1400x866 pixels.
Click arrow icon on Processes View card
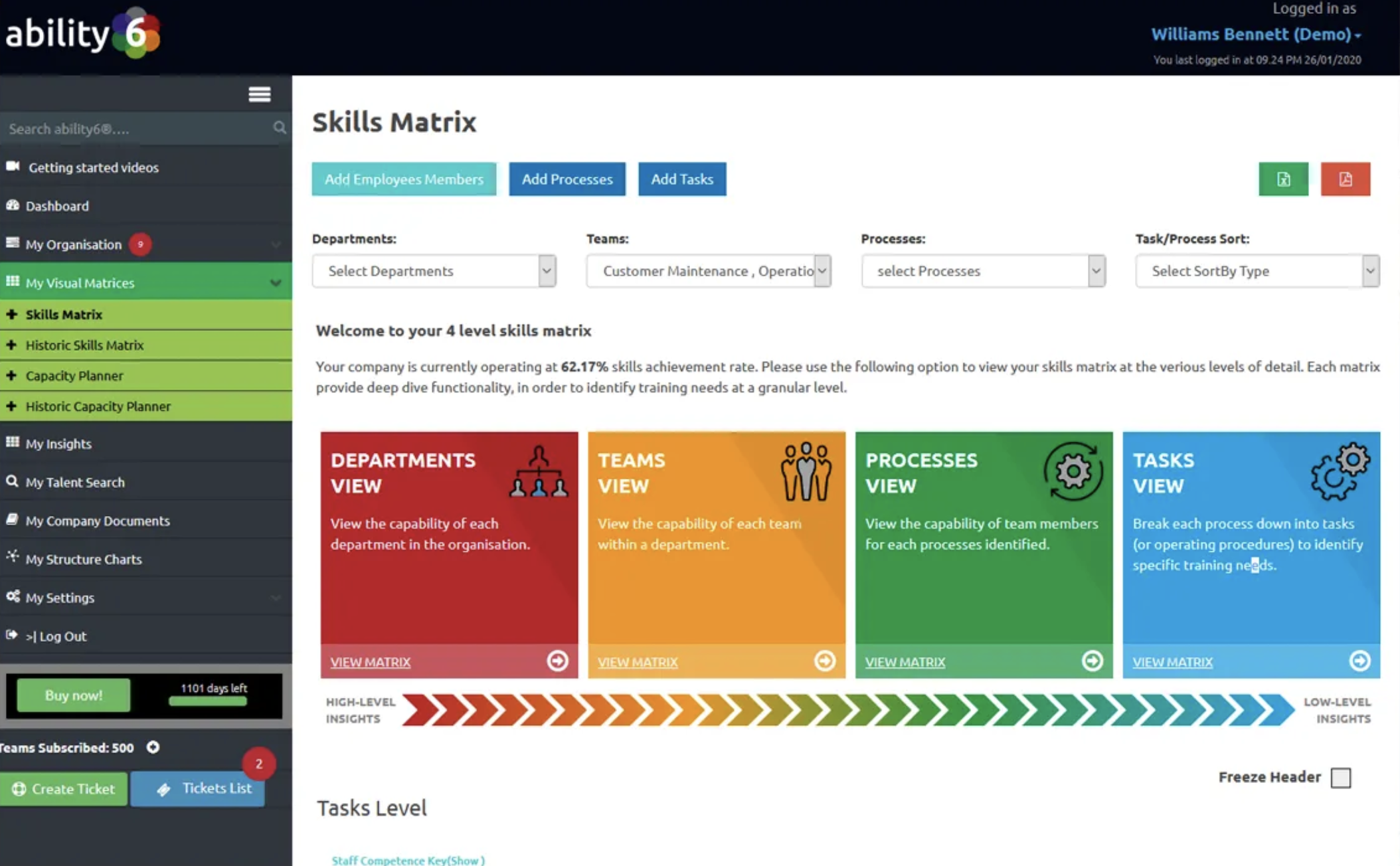[1092, 661]
